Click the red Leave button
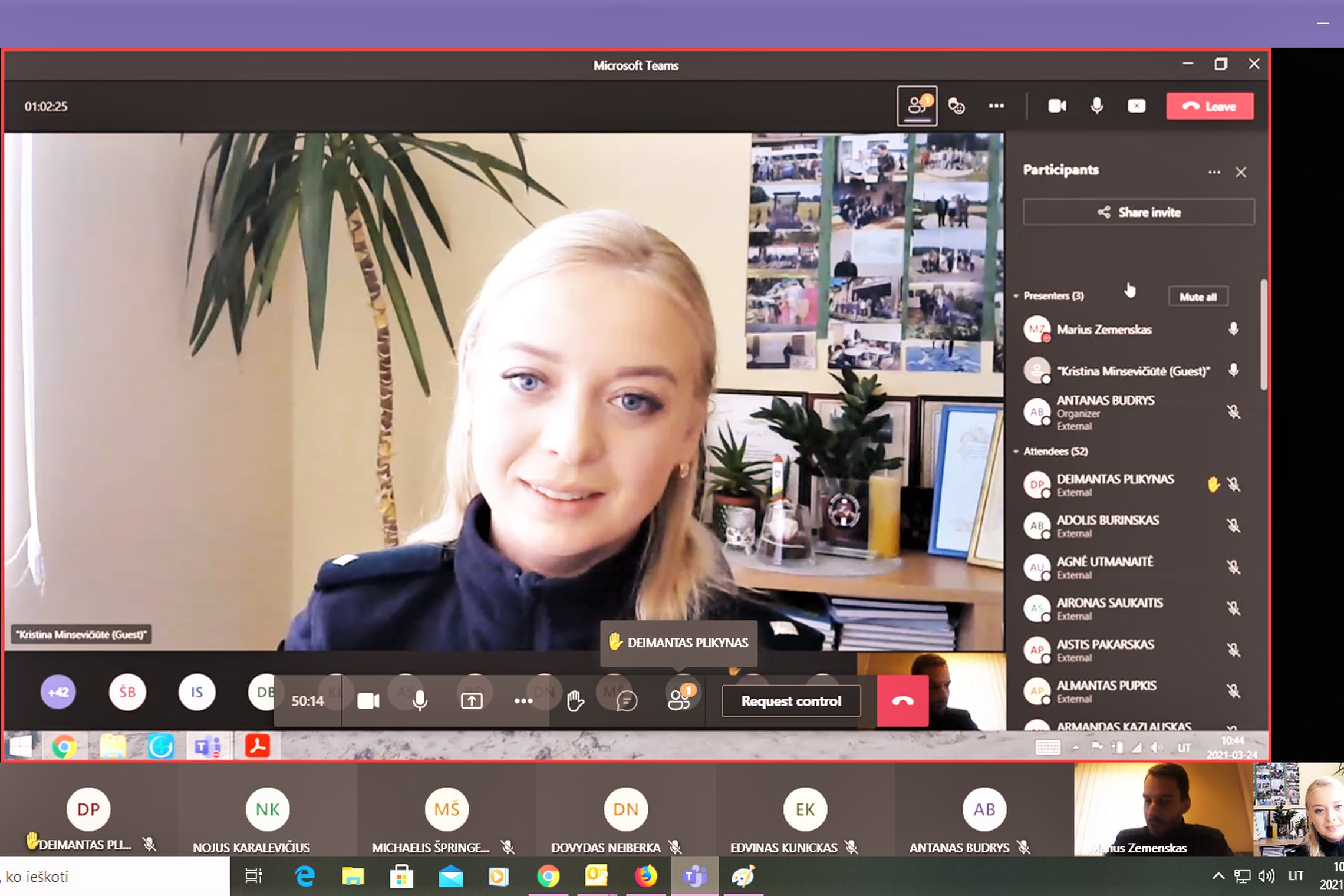Screen dimensions: 1344x896 click(1210, 106)
